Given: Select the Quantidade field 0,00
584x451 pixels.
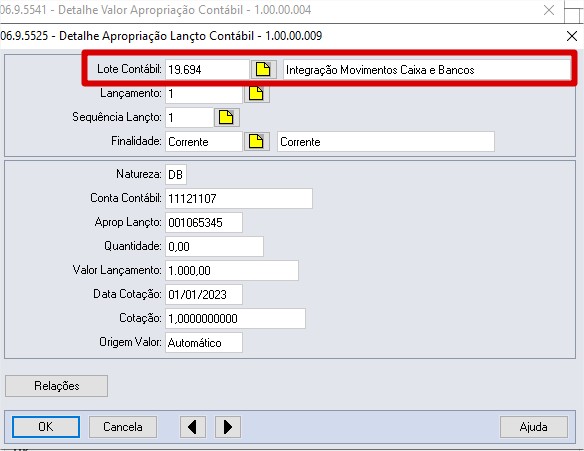Looking at the screenshot, I should [x=214, y=246].
